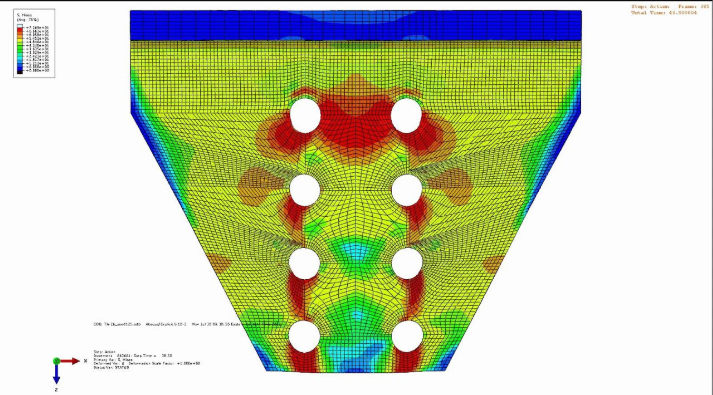Select the yellow swatch in the legend

(20, 40)
